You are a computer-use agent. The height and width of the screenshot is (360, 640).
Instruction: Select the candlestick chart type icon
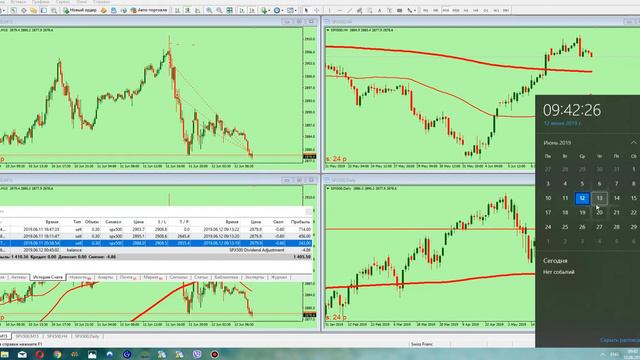tap(187, 10)
